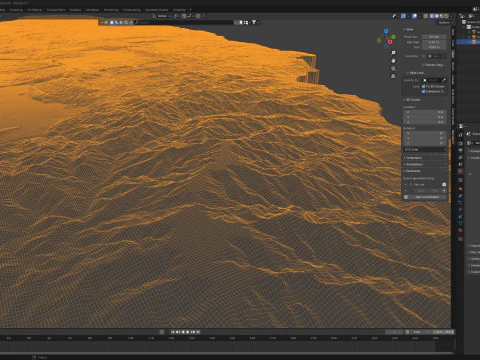Open Object Data green triangle icon
Screen dimensions: 480x360
[x=460, y=223]
